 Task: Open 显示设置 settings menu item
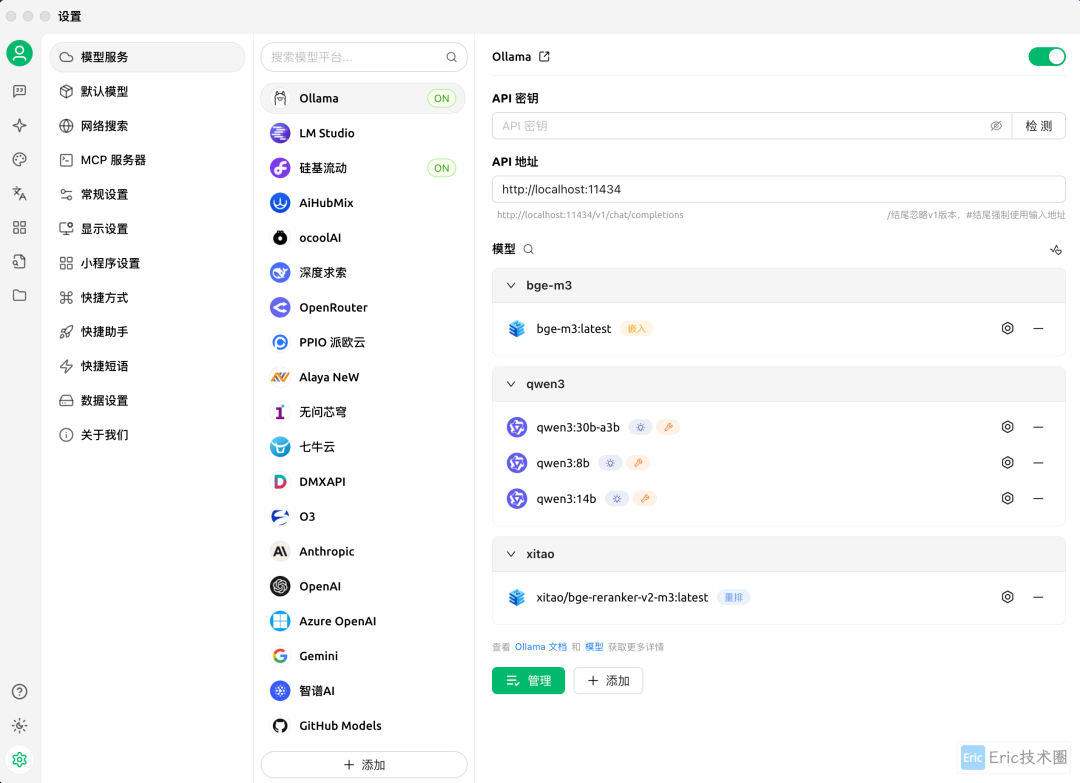(147, 229)
